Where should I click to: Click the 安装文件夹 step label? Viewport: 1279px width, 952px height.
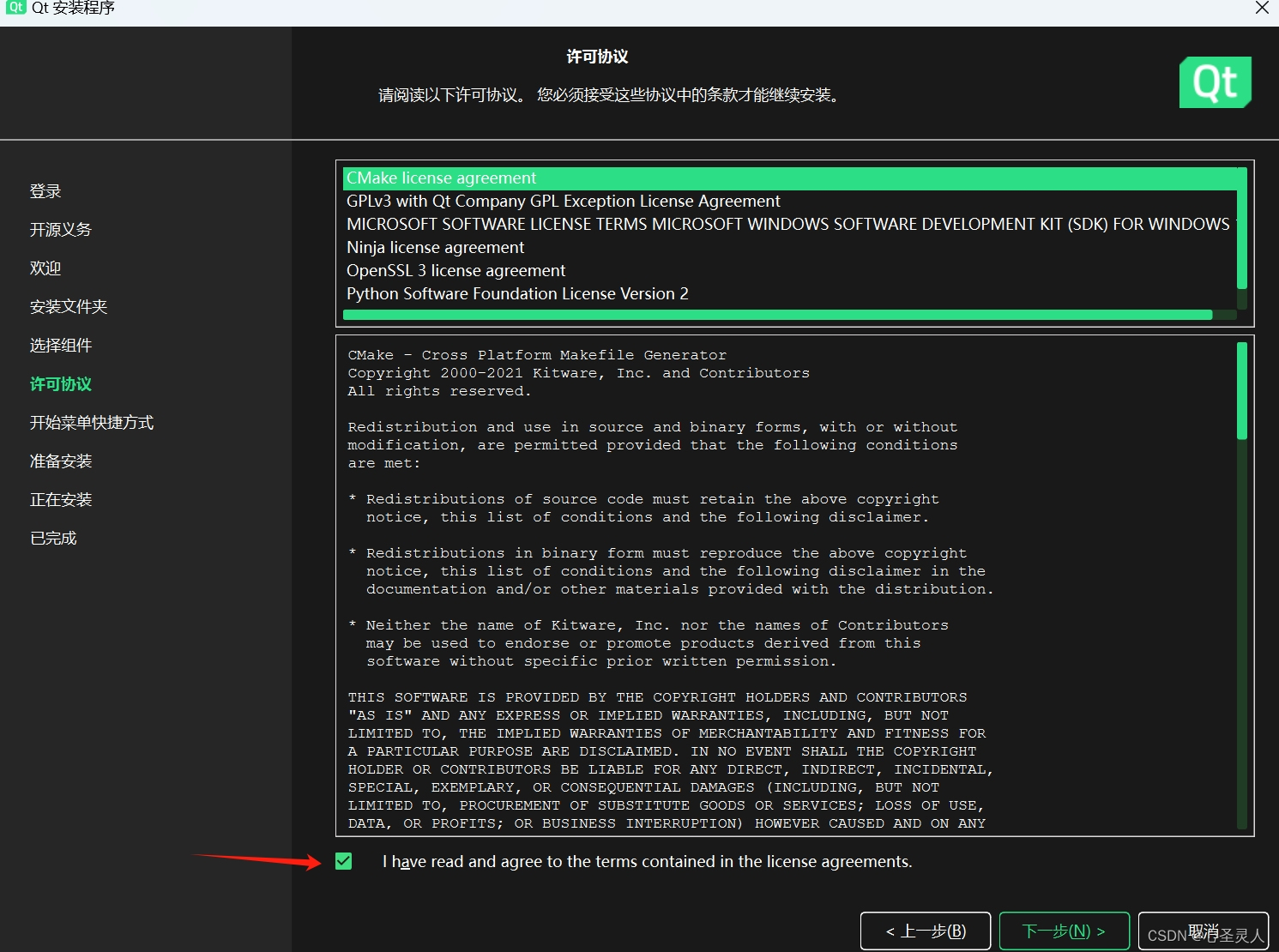coord(68,306)
